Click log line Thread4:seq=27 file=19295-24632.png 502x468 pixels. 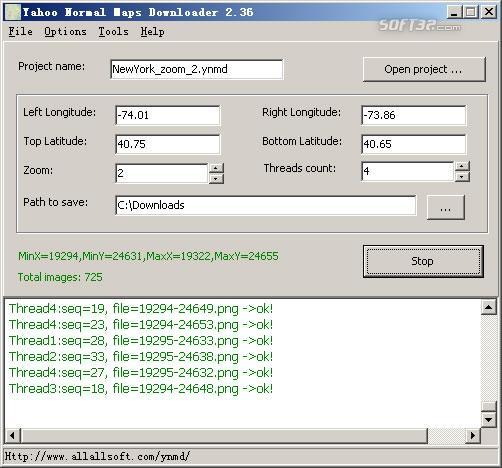140,373
